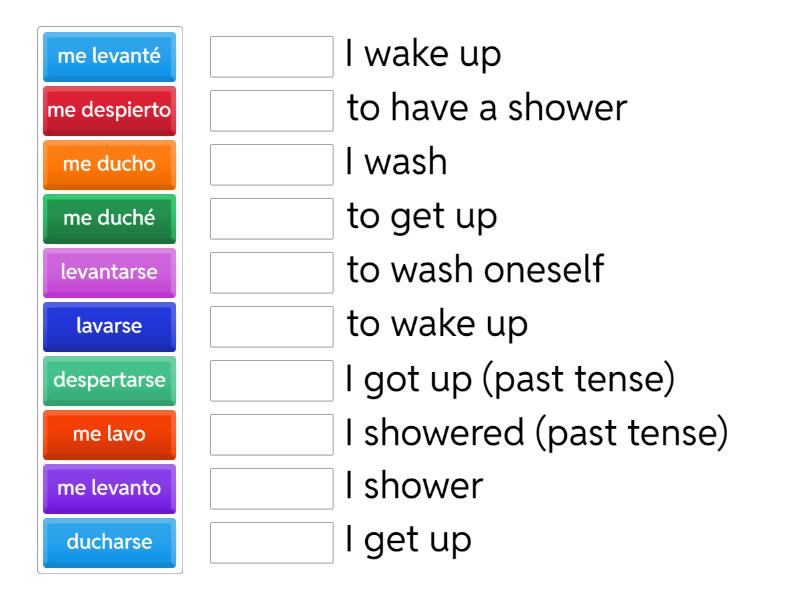
Task: Choose the "me duché" green tile
Action: 108,219
